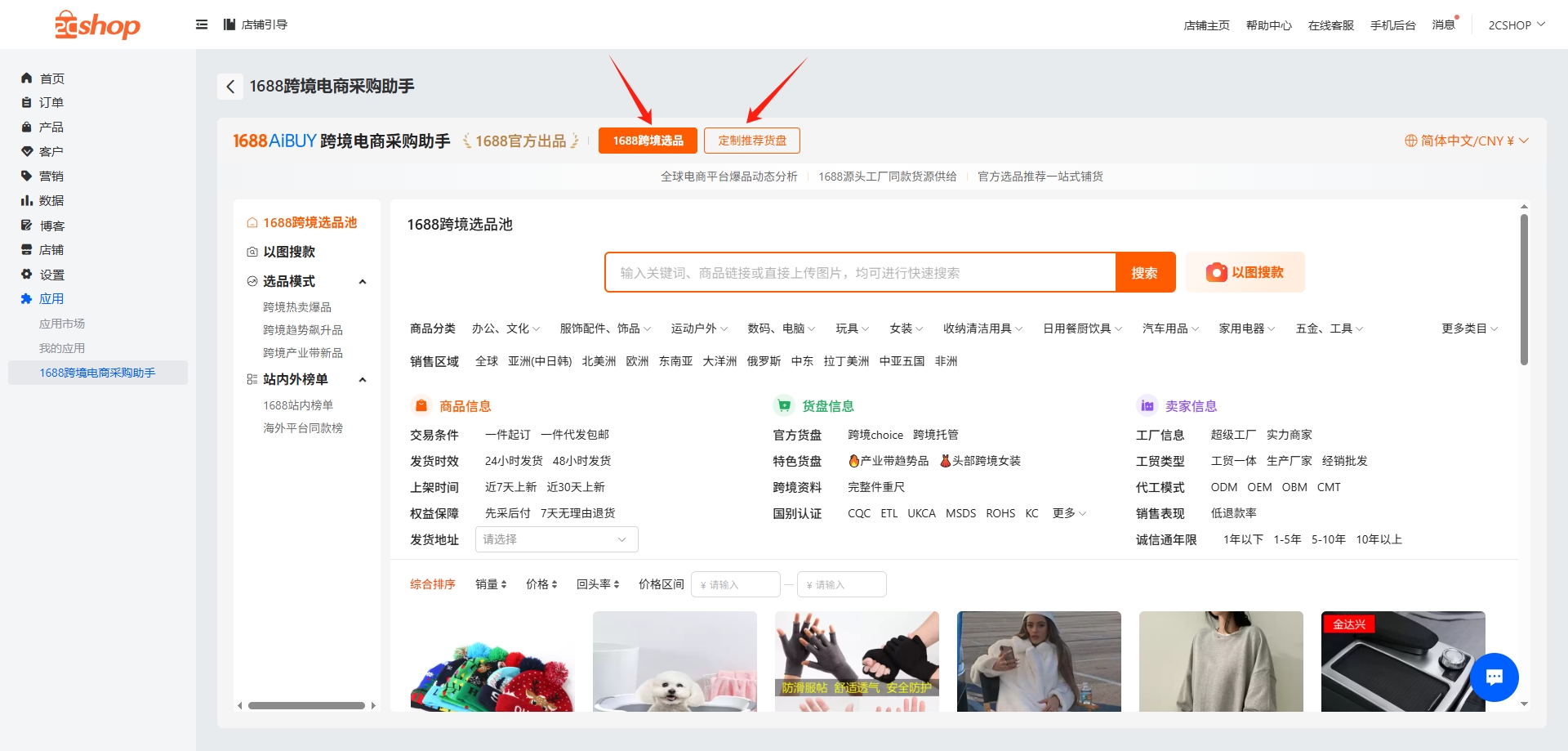
Task: Collapse the 选品模式 tree section
Action: (363, 281)
